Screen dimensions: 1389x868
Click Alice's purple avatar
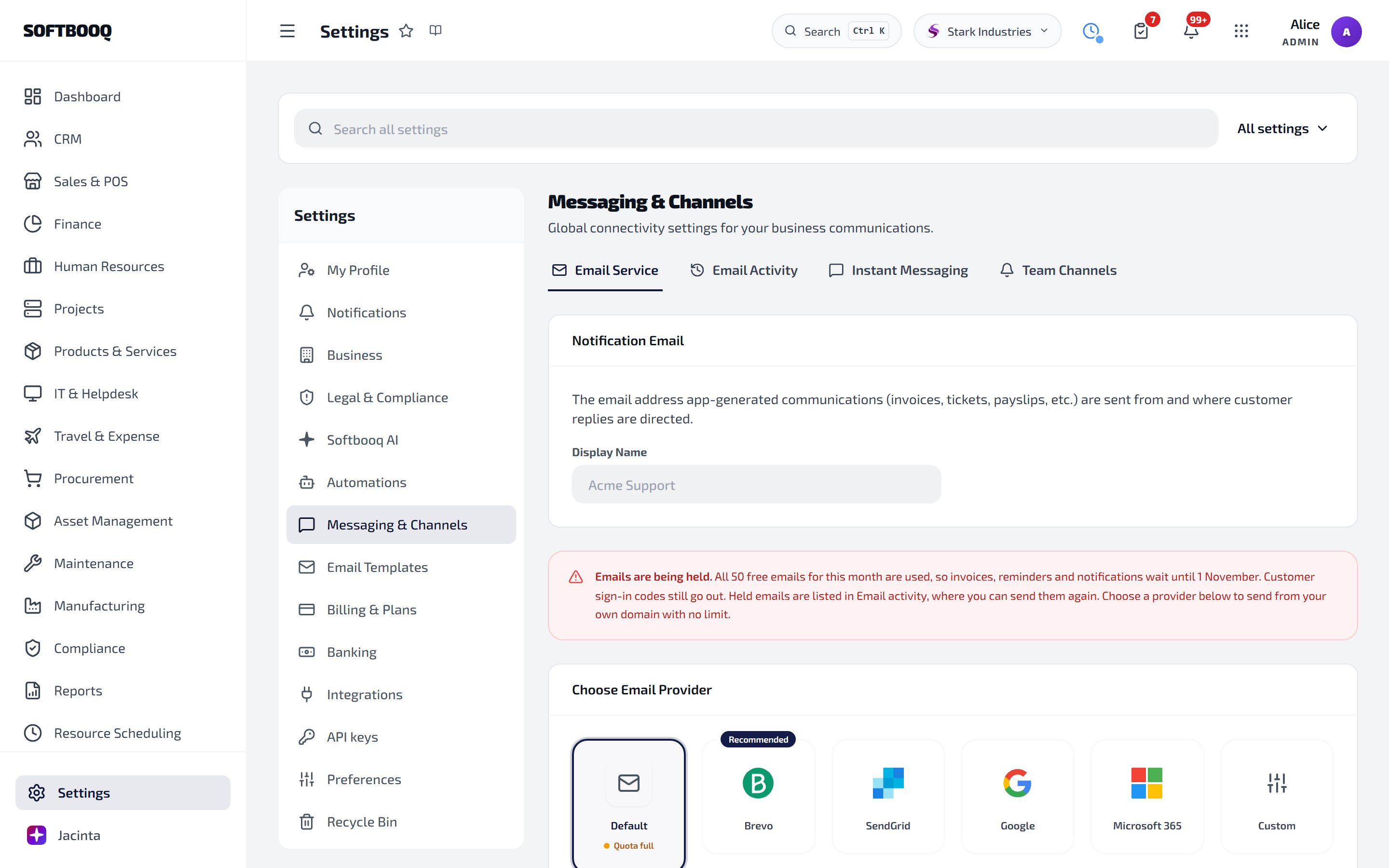[1346, 31]
